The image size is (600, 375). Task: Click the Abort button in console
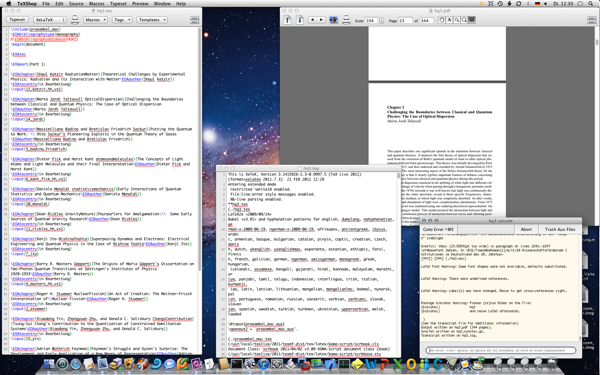point(526,229)
